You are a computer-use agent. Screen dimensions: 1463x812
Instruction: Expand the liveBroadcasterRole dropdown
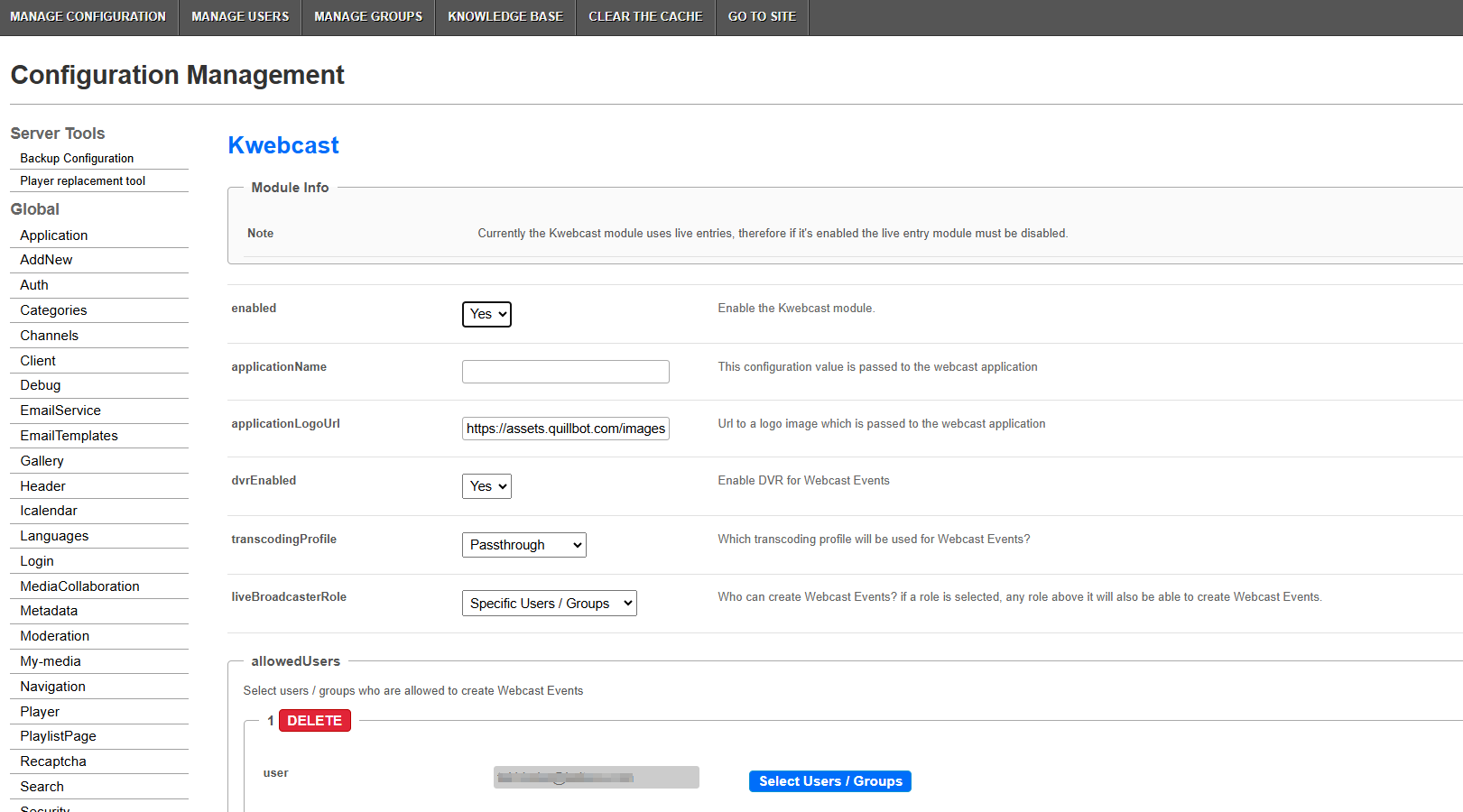coord(550,604)
